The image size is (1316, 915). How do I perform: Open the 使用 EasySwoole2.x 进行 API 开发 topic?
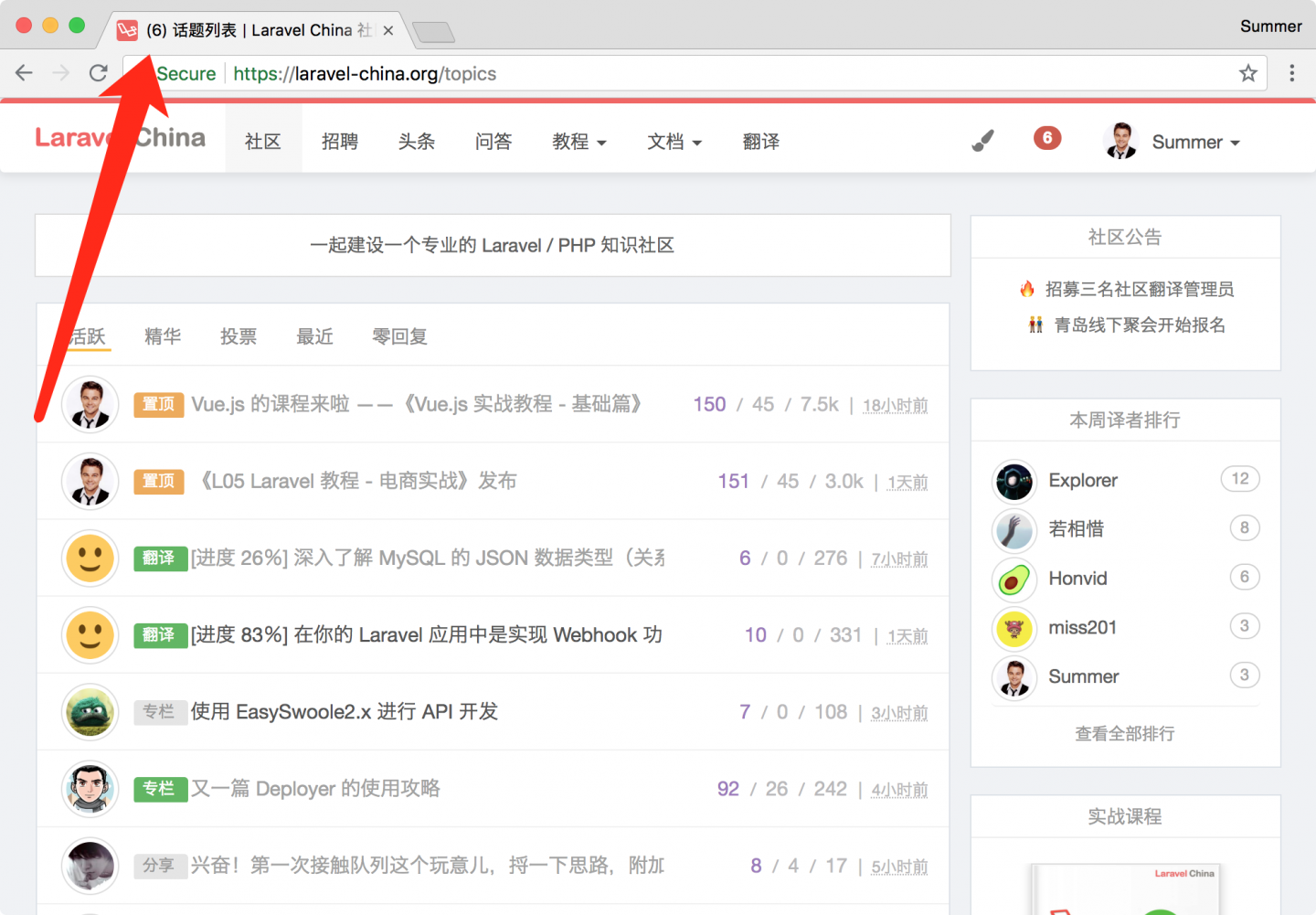[x=345, y=711]
